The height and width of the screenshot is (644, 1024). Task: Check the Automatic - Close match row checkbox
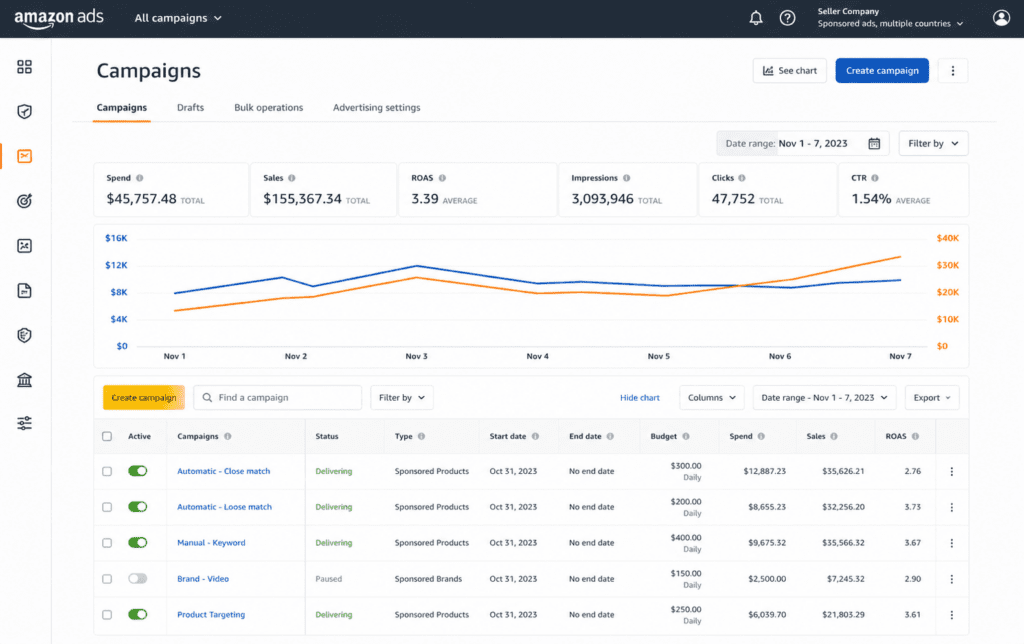pyautogui.click(x=107, y=472)
